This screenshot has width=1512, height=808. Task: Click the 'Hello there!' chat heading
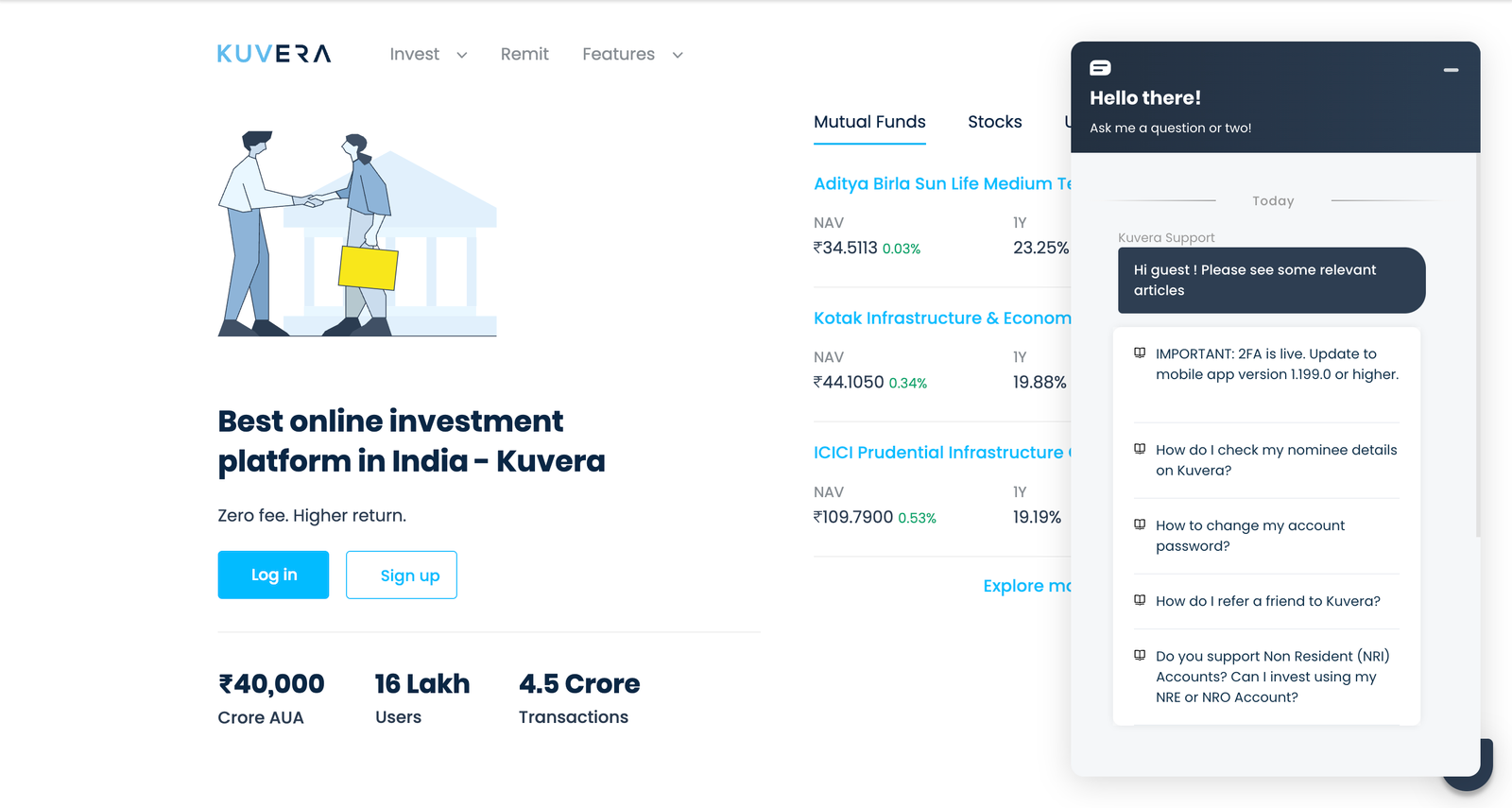(x=1145, y=97)
